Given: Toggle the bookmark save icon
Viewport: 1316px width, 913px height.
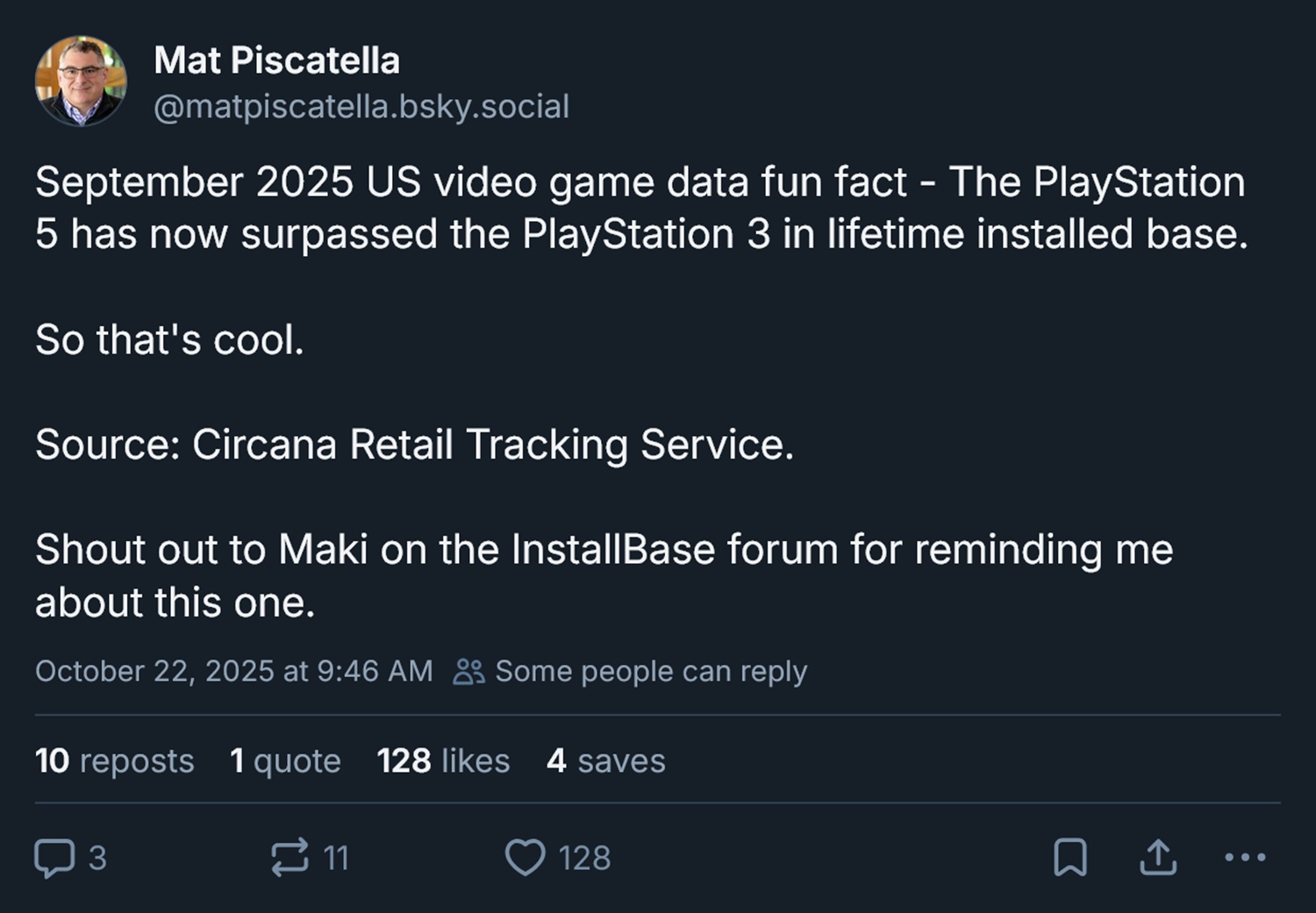Looking at the screenshot, I should 1069,858.
